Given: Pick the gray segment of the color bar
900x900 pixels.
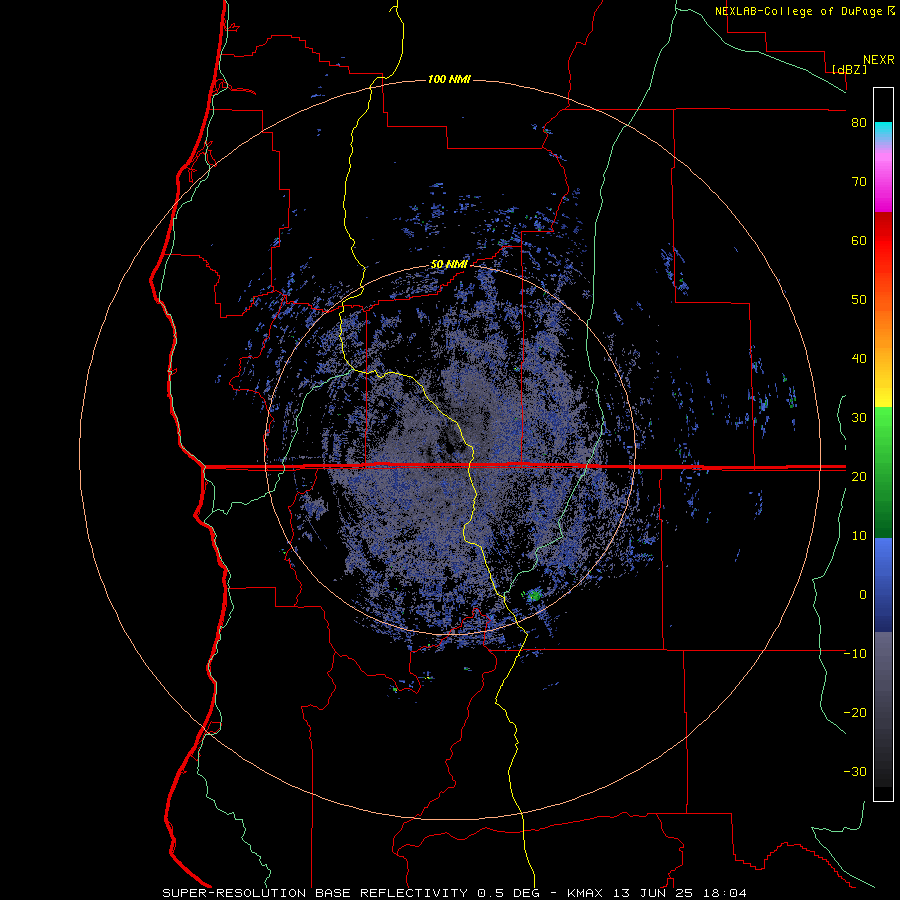Looking at the screenshot, I should [x=883, y=709].
